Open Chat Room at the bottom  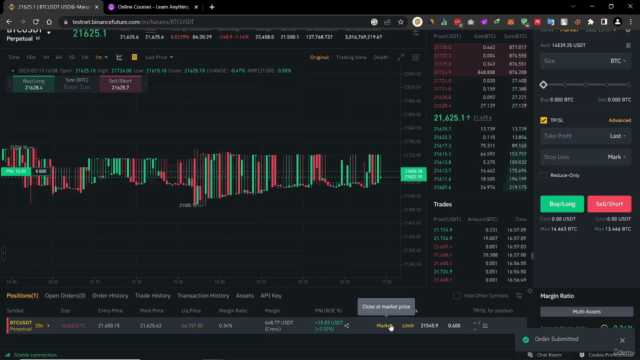coord(545,355)
